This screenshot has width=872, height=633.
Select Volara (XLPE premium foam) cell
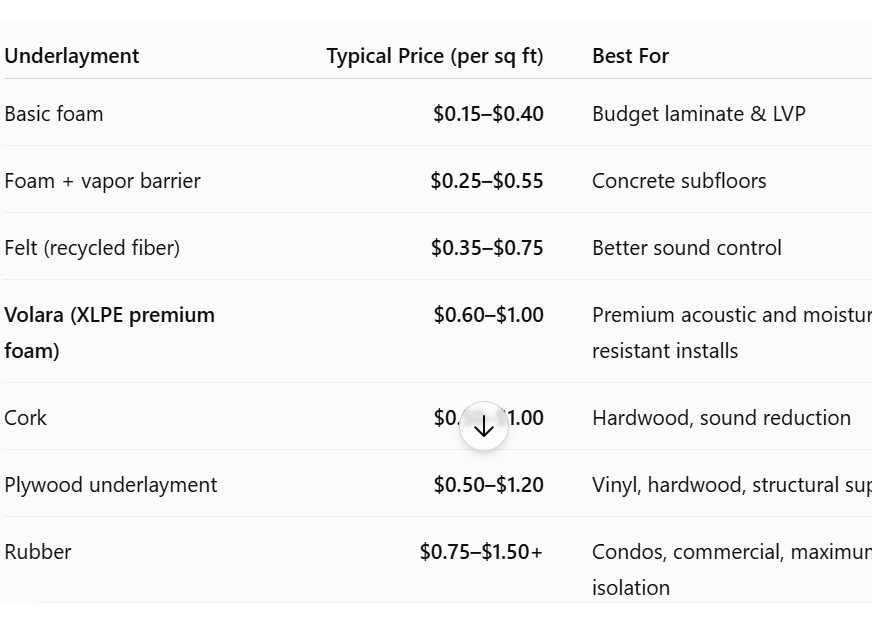pyautogui.click(x=110, y=333)
